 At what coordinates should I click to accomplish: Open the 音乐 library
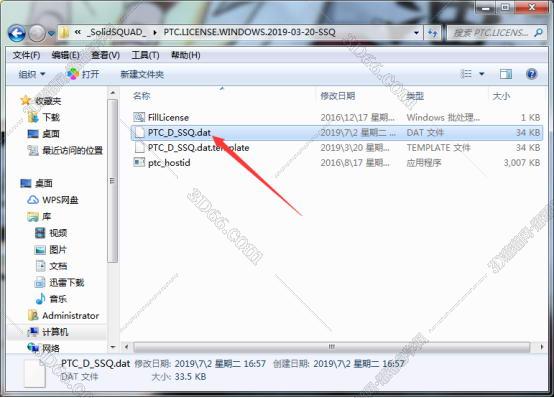tap(58, 299)
